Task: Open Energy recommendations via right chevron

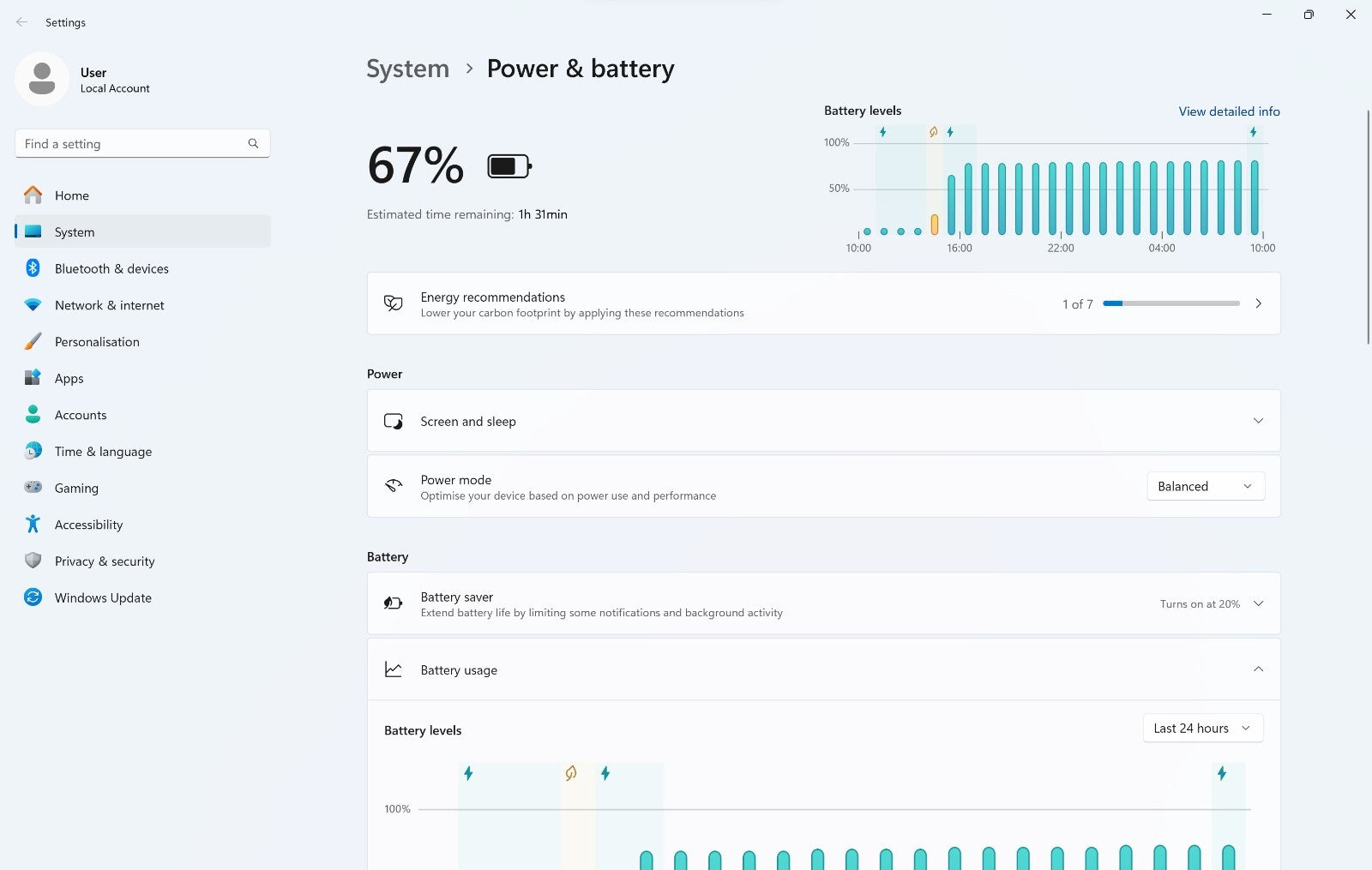Action: (1258, 303)
